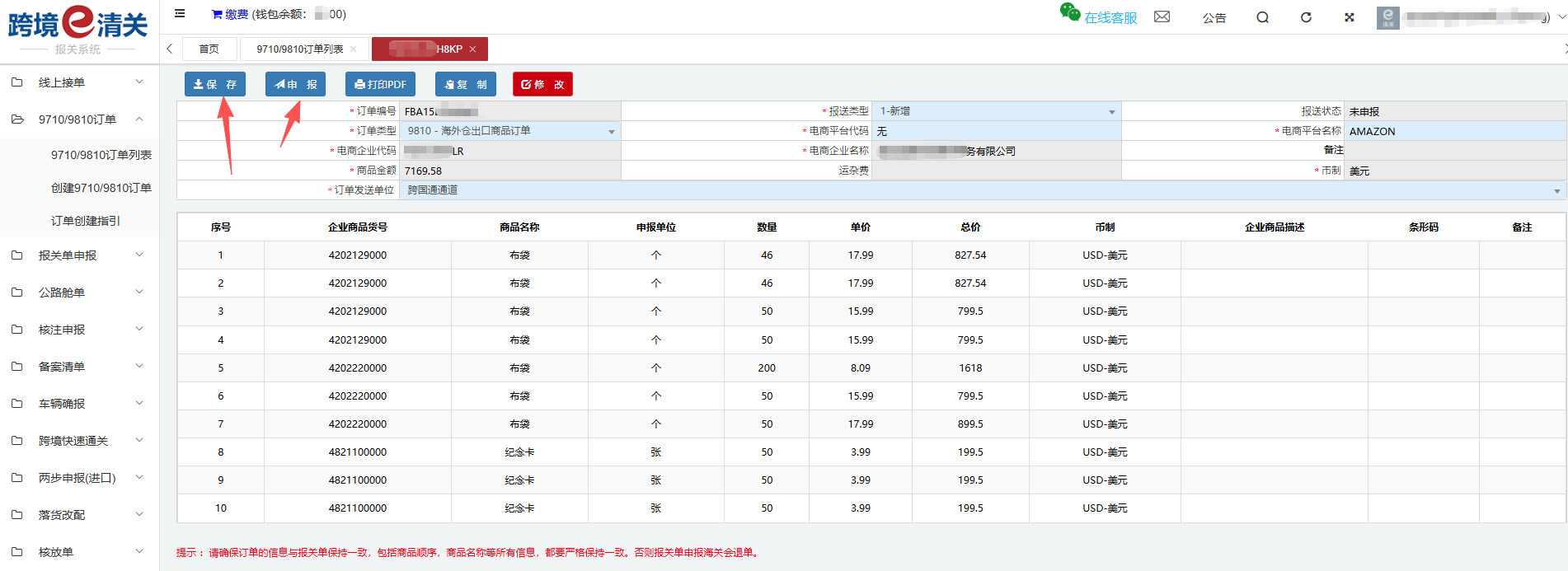
Task: Click the 保存 save button
Action: [x=214, y=84]
